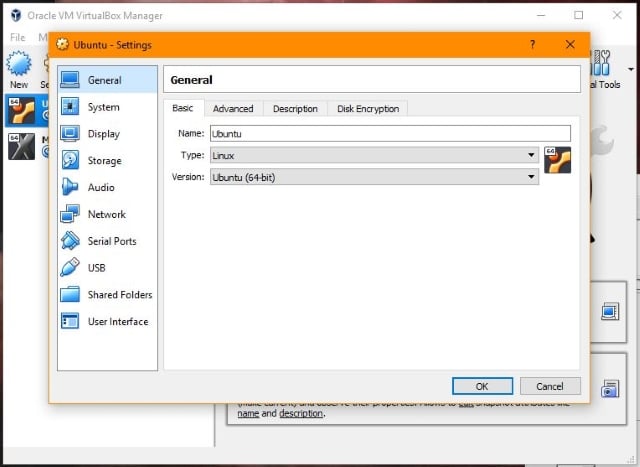
Task: Open the Serial Ports settings category
Action: coord(107,241)
